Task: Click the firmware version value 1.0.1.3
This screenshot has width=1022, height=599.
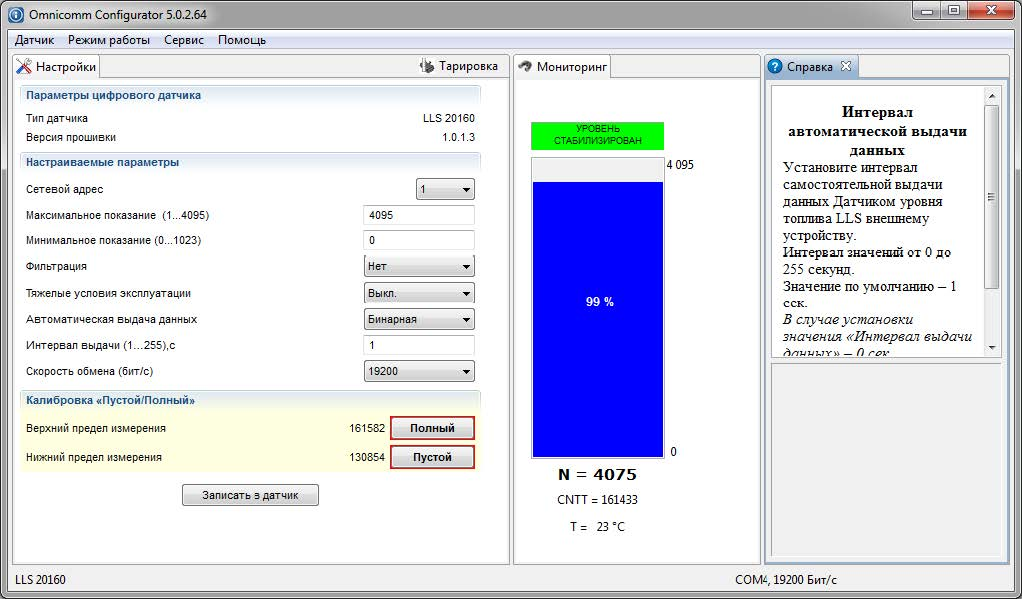Action: (458, 138)
